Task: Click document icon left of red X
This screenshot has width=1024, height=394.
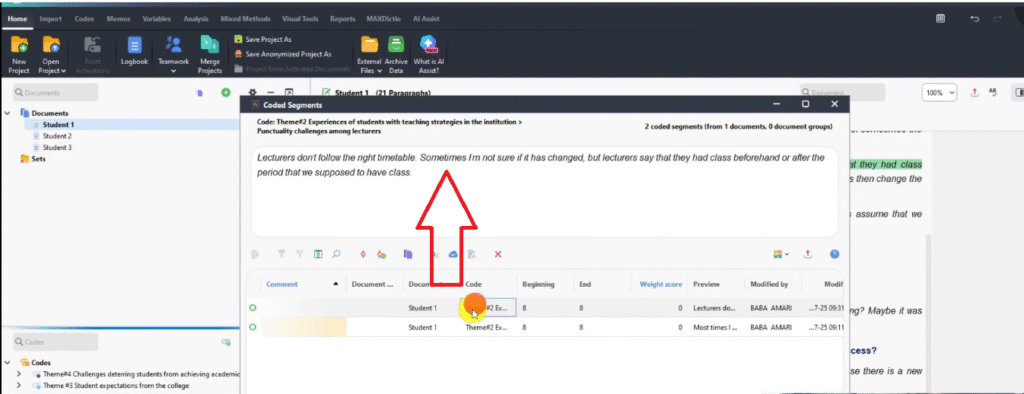Action: [472, 254]
